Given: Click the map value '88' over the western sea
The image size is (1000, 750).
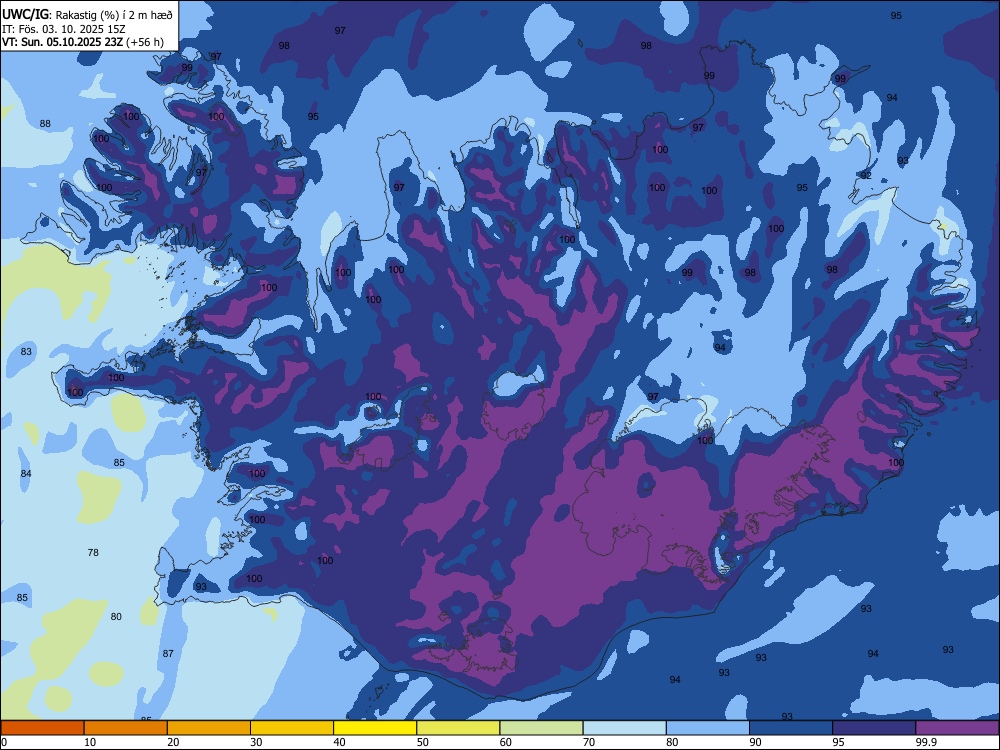Looking at the screenshot, I should tap(45, 123).
